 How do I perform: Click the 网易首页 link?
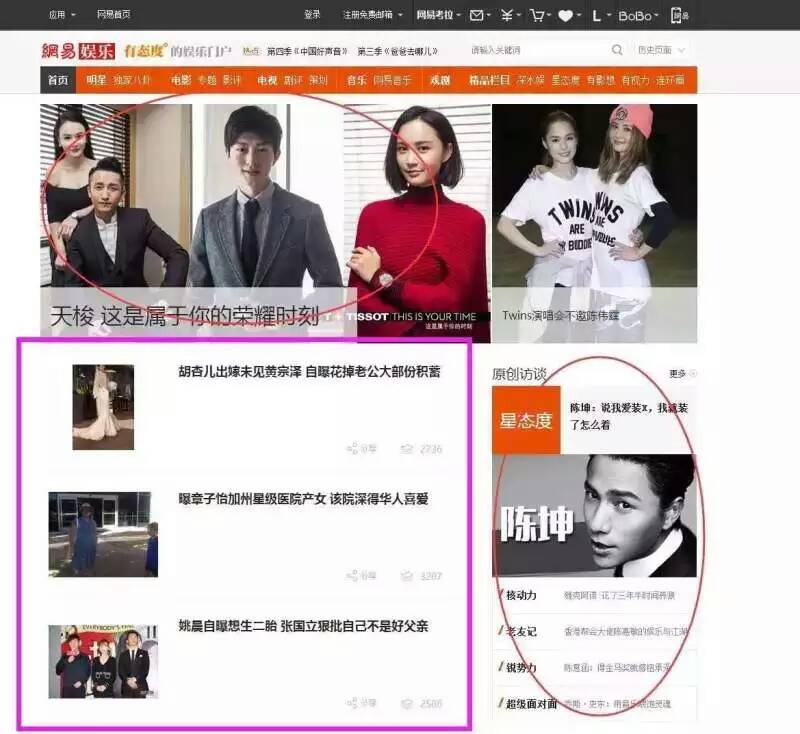coord(114,15)
